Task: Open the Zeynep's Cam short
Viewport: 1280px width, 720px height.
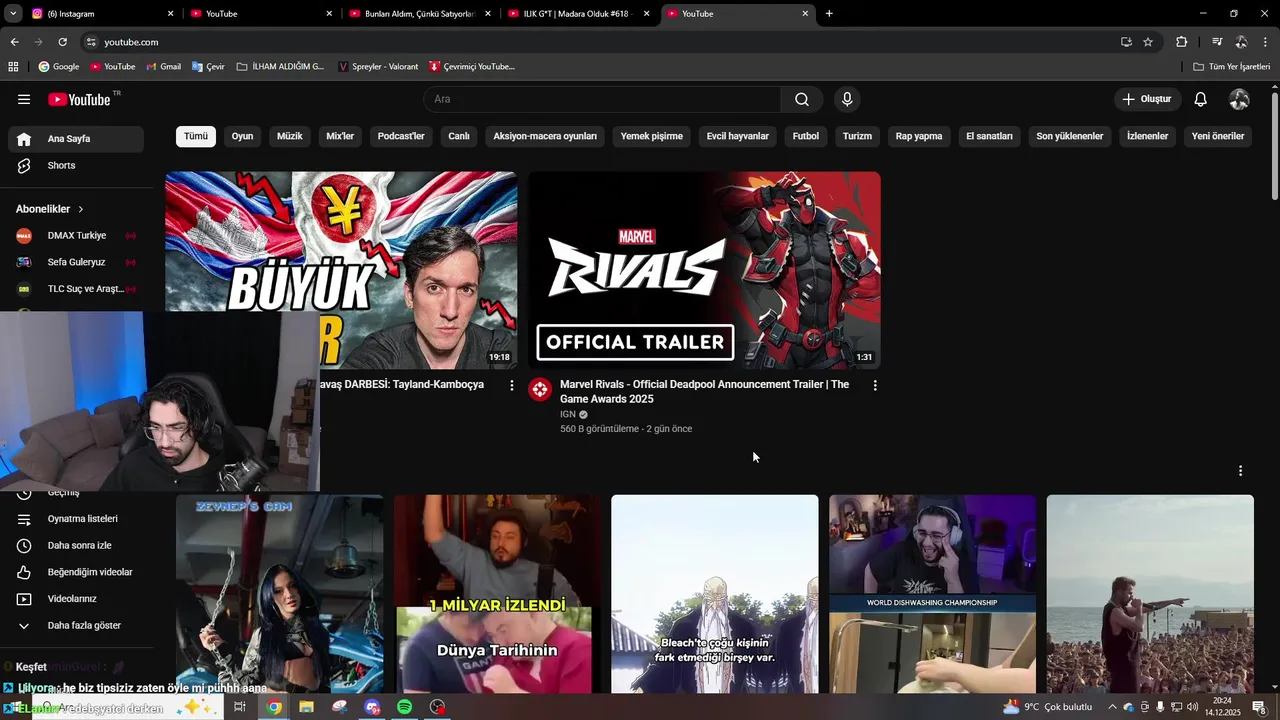Action: click(x=280, y=594)
